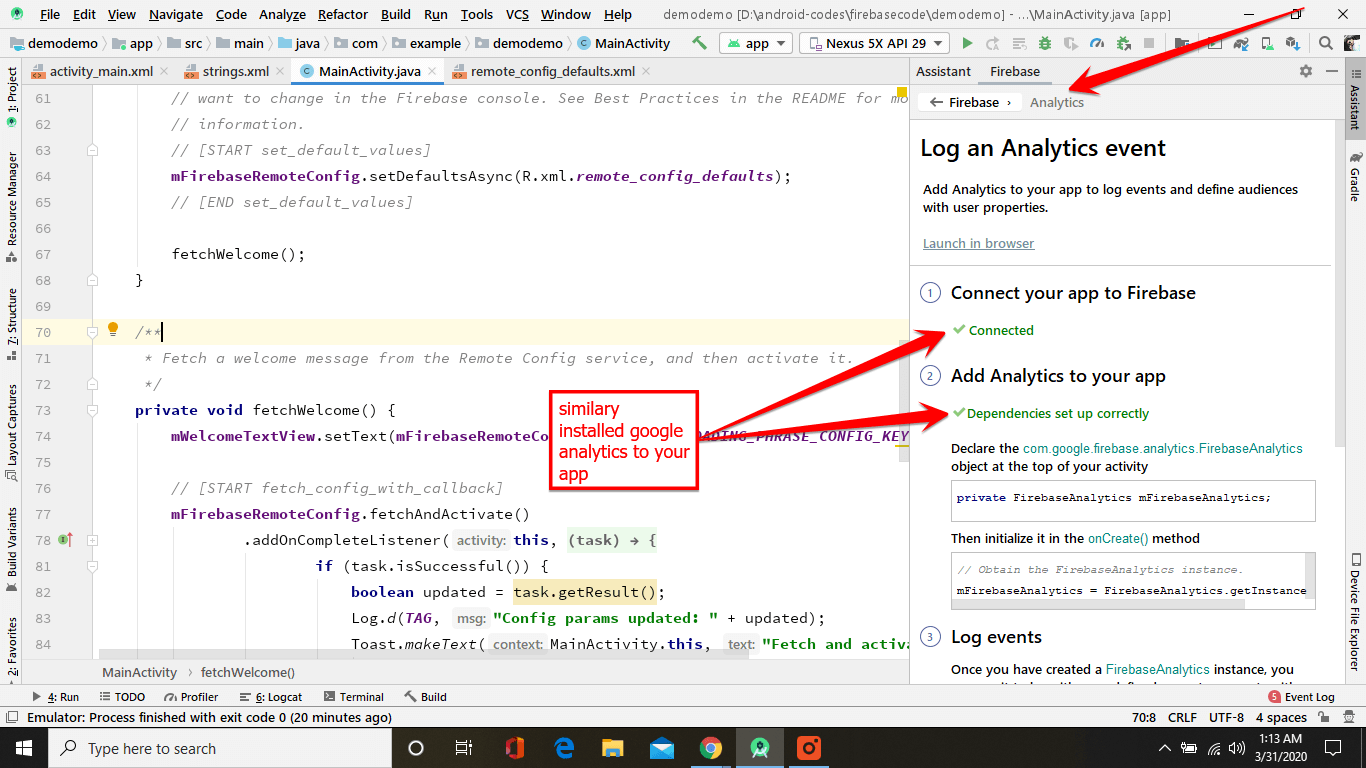Viewport: 1366px width, 768px height.
Task: Expand the folded lambda marker on line 78
Action: click(x=92, y=540)
